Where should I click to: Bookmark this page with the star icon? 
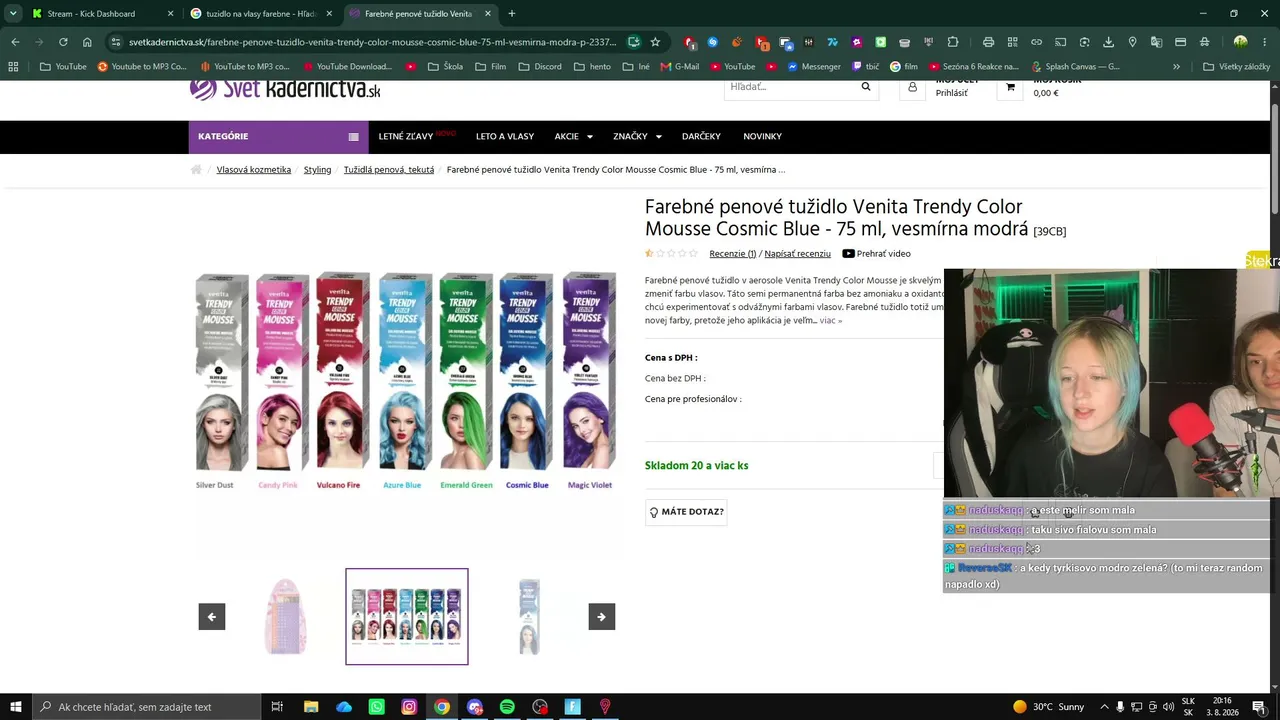coord(655,42)
